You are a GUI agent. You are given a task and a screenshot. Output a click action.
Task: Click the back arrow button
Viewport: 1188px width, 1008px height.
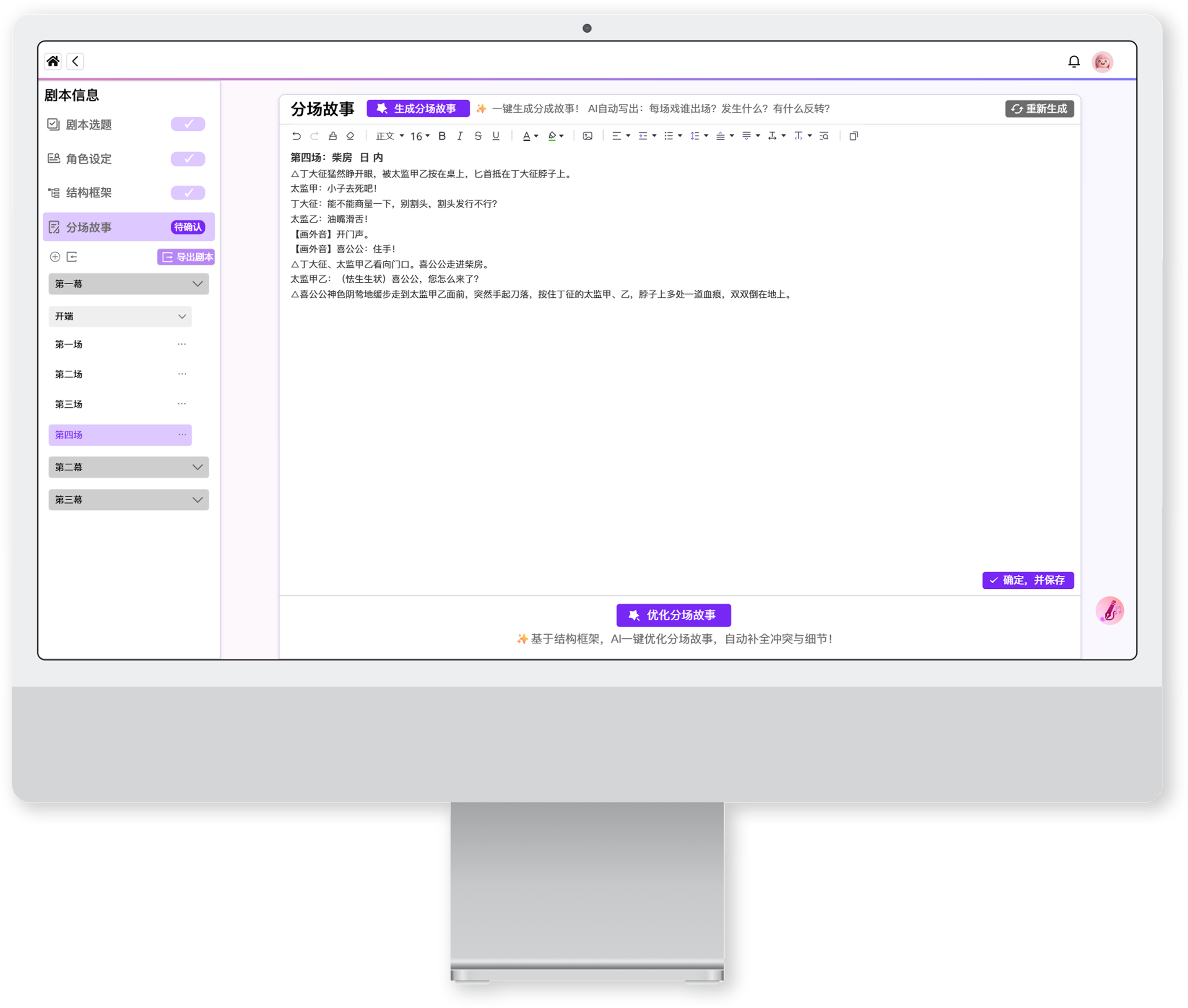pos(75,61)
